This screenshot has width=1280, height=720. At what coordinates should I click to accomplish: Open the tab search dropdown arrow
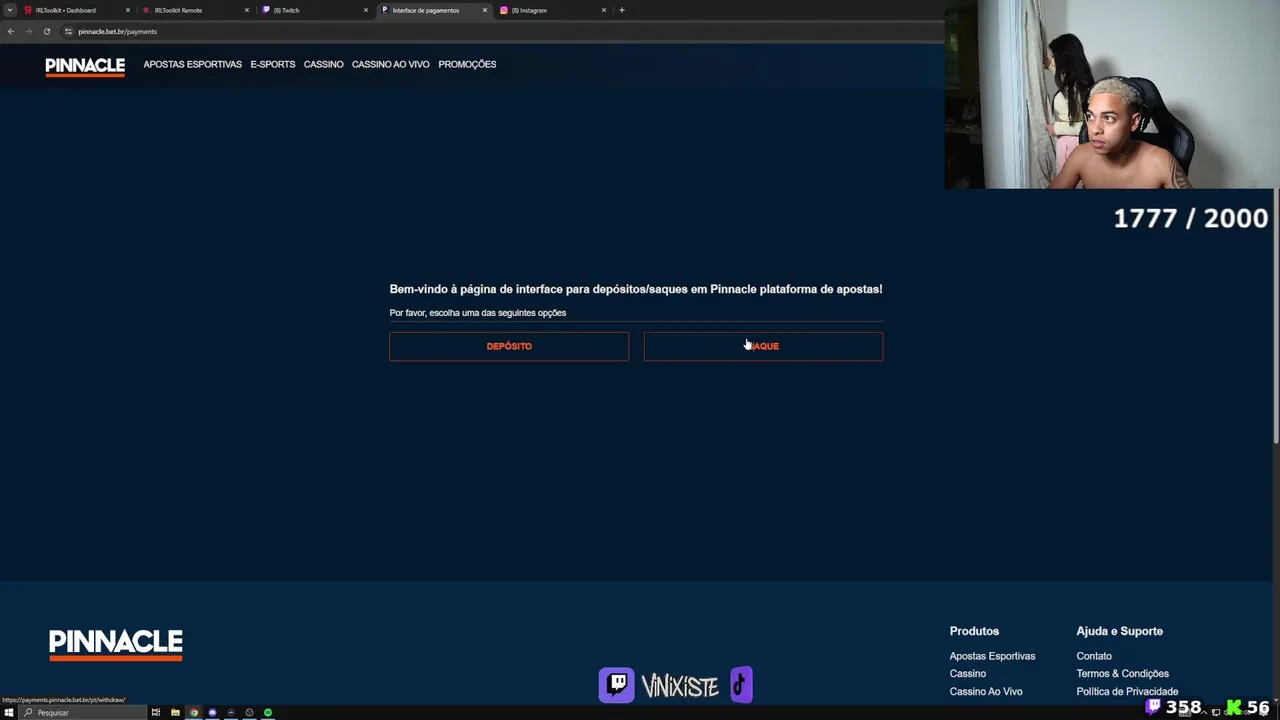point(10,10)
